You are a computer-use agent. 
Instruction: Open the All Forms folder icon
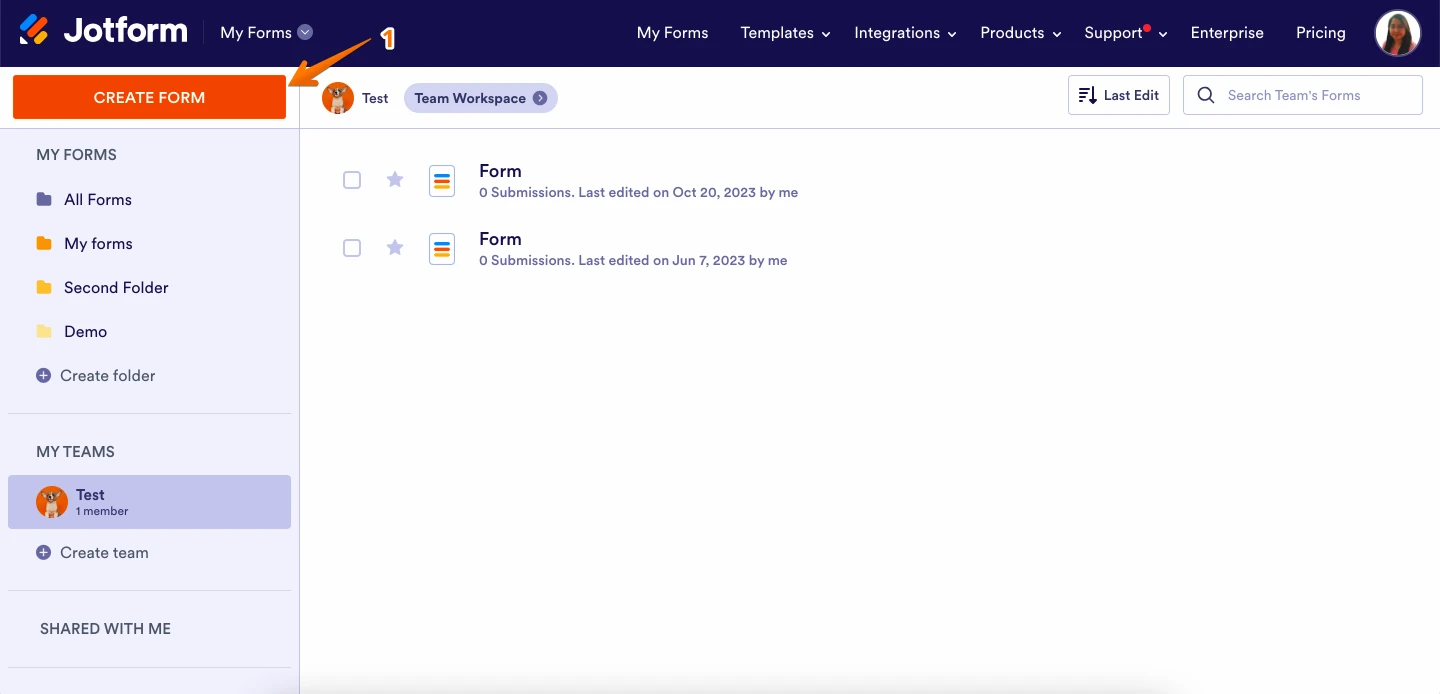pos(44,199)
